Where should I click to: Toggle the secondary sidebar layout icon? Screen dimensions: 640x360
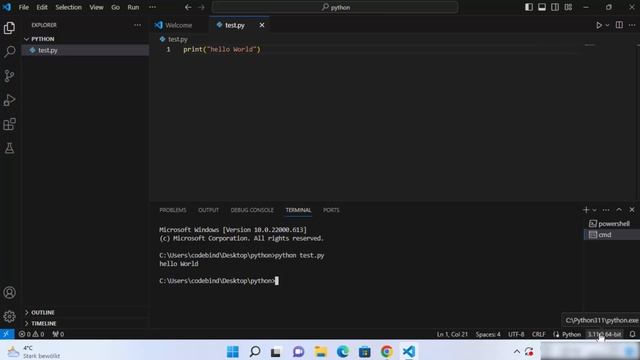(555, 7)
